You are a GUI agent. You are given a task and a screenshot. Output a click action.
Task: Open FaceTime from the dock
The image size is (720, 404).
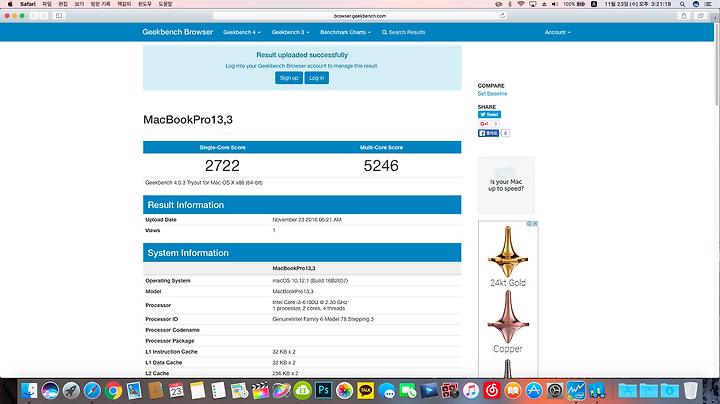coord(408,391)
